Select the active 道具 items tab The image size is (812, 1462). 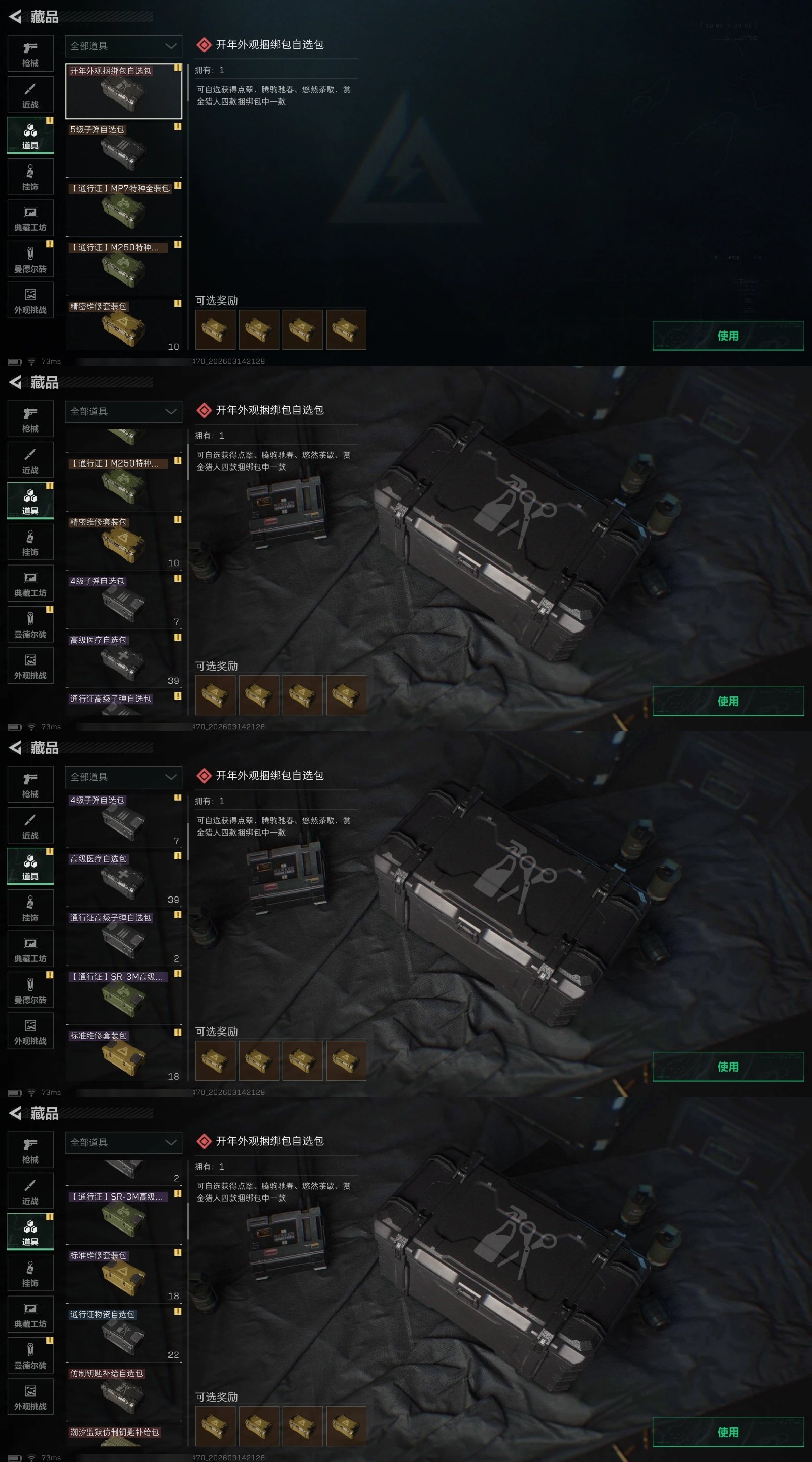pos(30,136)
